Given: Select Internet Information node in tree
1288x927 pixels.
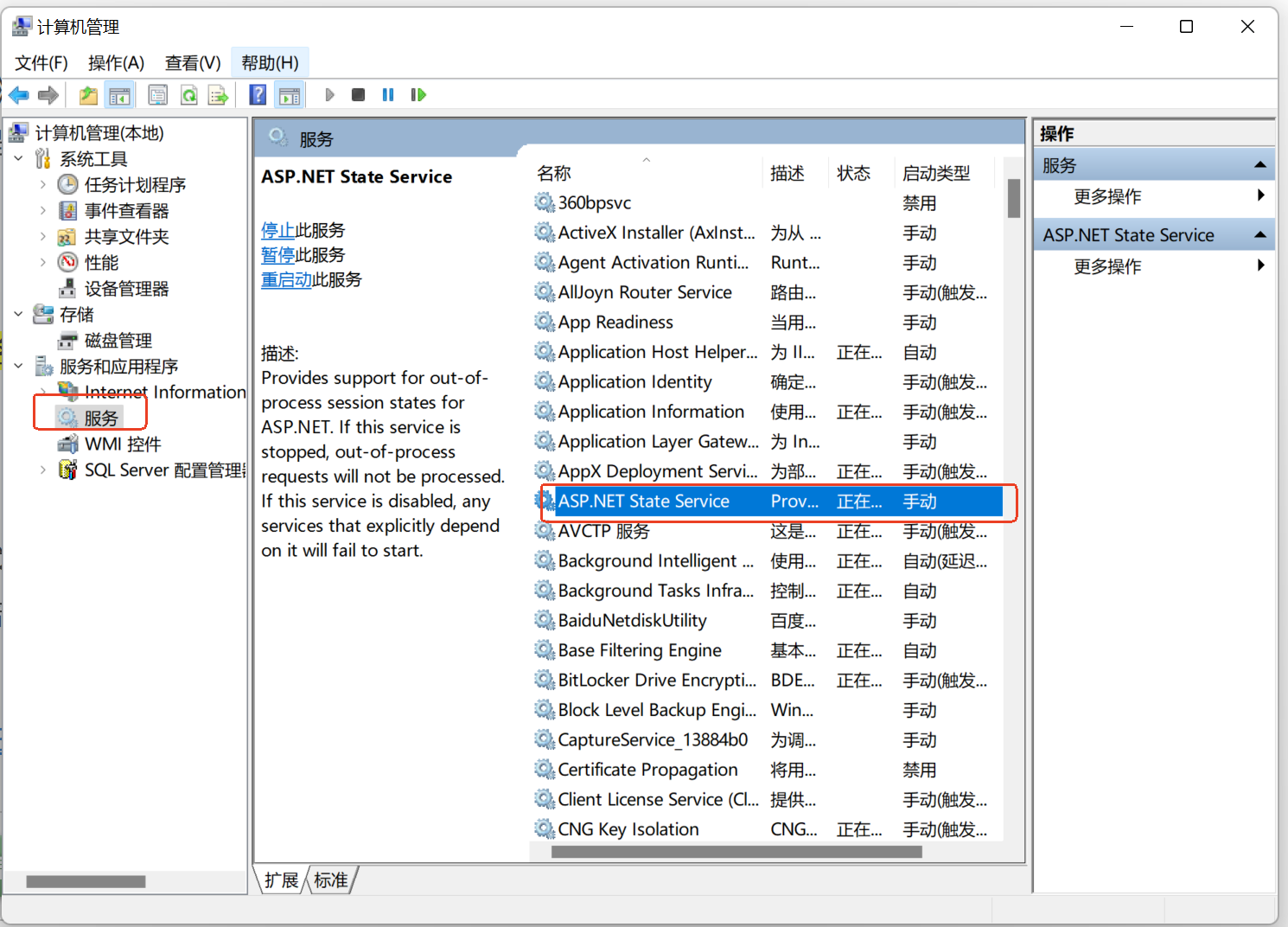Looking at the screenshot, I should 152,392.
